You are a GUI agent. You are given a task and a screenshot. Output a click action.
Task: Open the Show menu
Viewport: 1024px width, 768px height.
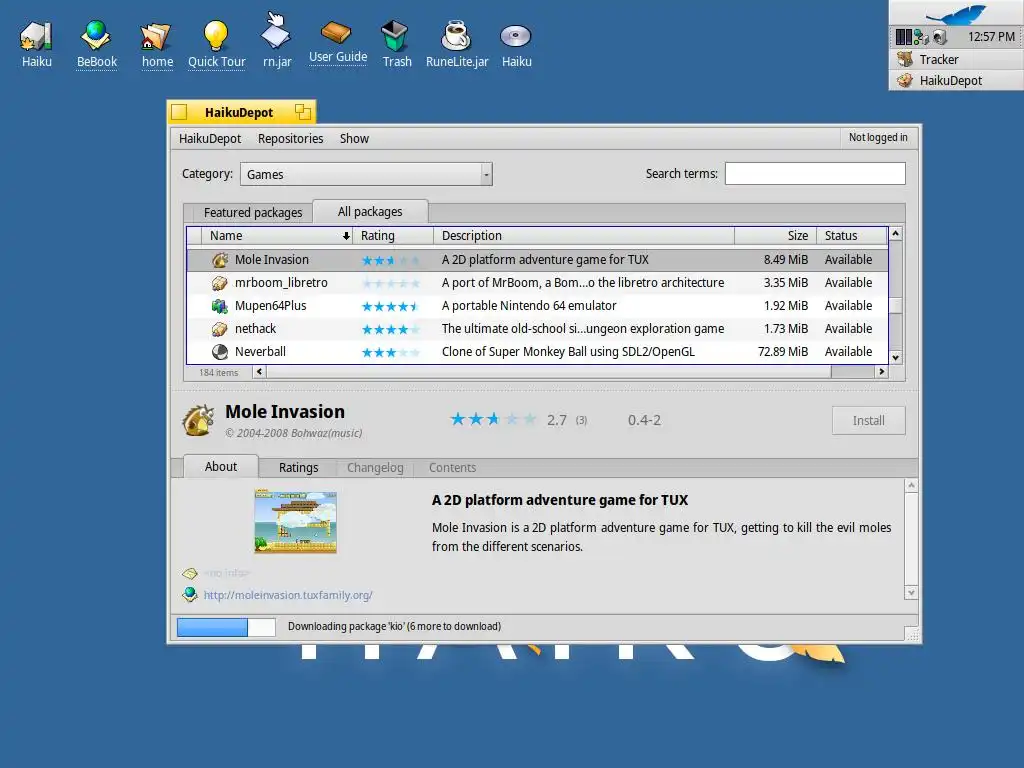(x=354, y=138)
